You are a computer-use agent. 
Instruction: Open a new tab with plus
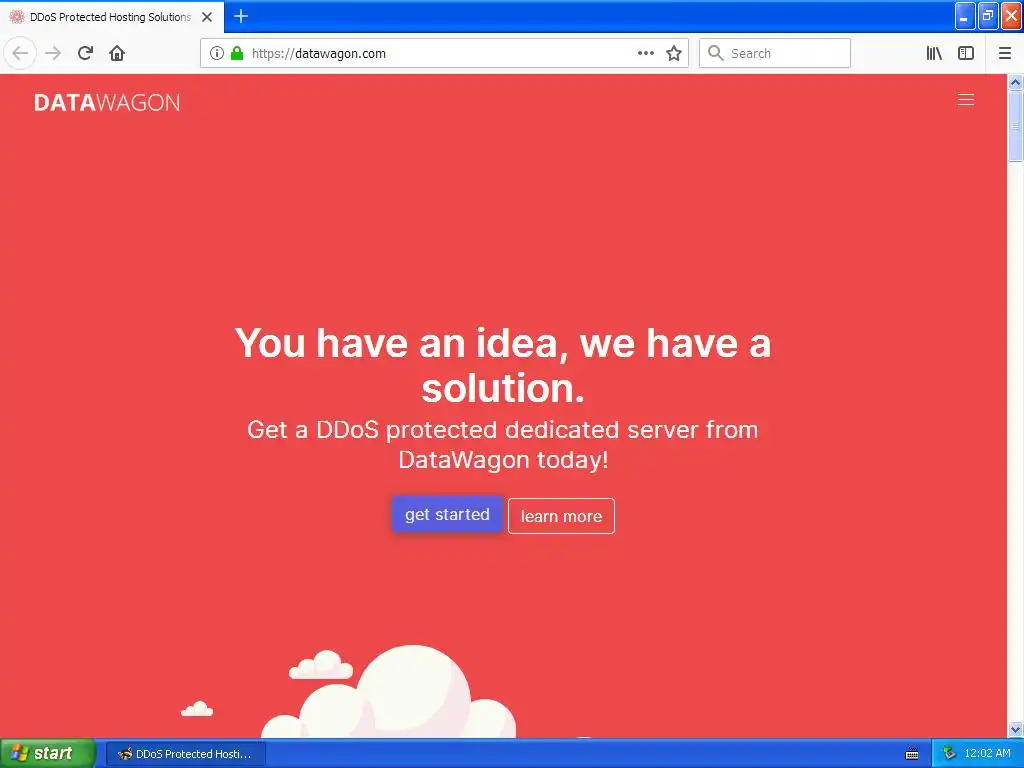(241, 16)
